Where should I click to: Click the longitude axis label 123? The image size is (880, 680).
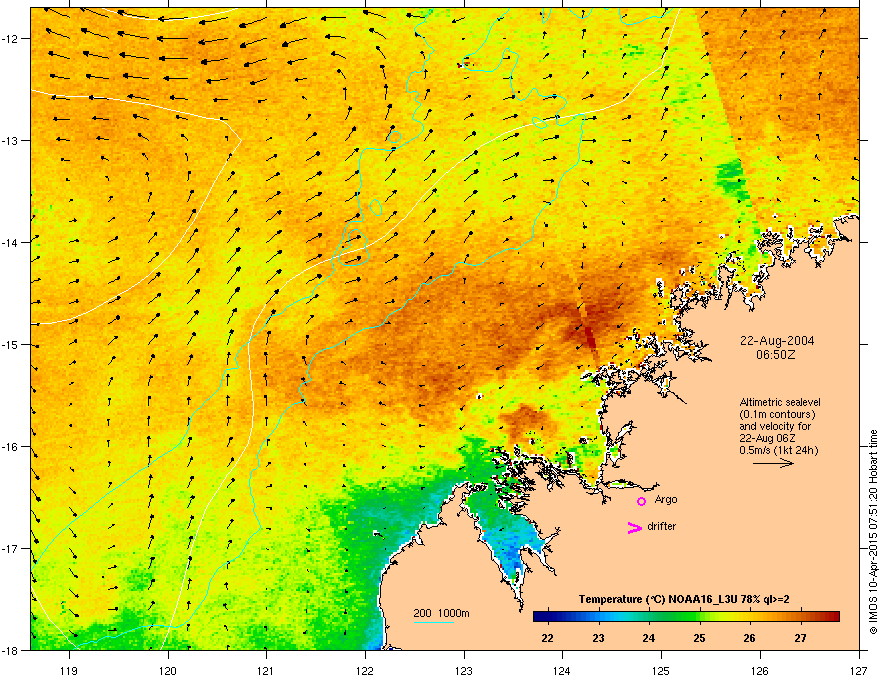pyautogui.click(x=464, y=670)
